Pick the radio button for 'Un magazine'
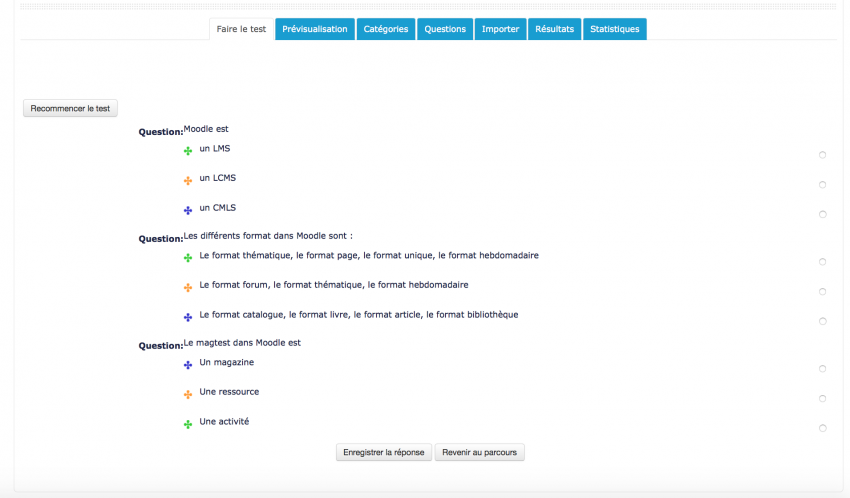The width and height of the screenshot is (850, 498). click(822, 369)
